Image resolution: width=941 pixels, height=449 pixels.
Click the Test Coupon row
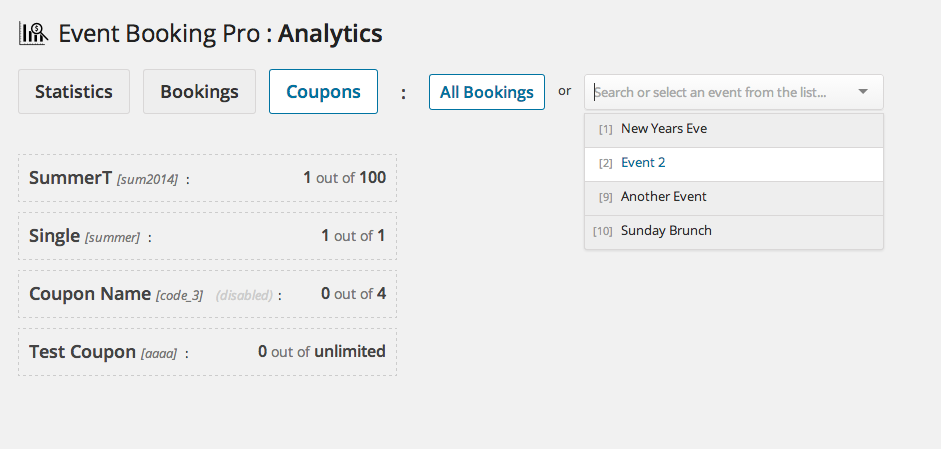[x=207, y=352]
